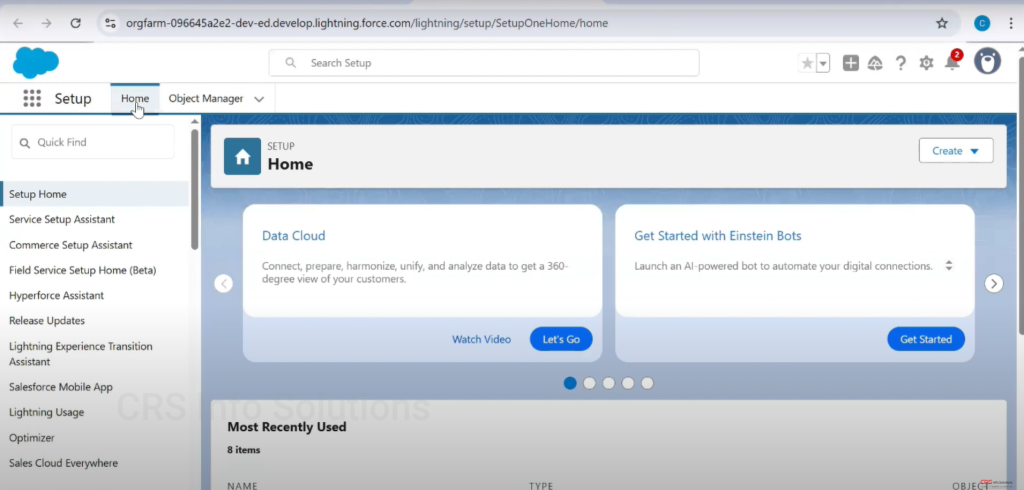Image resolution: width=1024 pixels, height=490 pixels.
Task: Add page to Favorites star
Action: 808,63
